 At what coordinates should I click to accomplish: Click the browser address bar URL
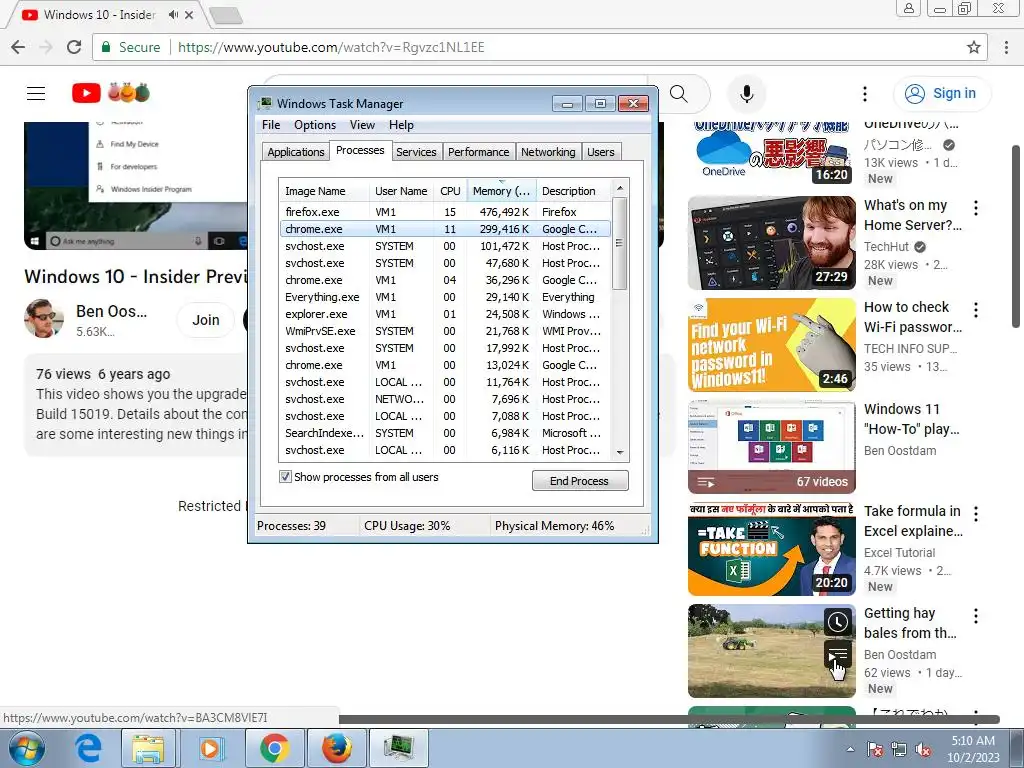click(331, 47)
